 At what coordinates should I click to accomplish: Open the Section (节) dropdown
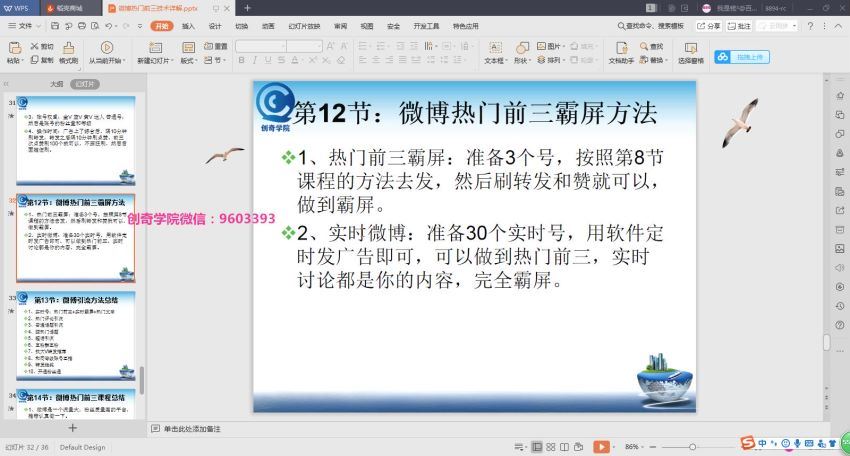pyautogui.click(x=215, y=60)
